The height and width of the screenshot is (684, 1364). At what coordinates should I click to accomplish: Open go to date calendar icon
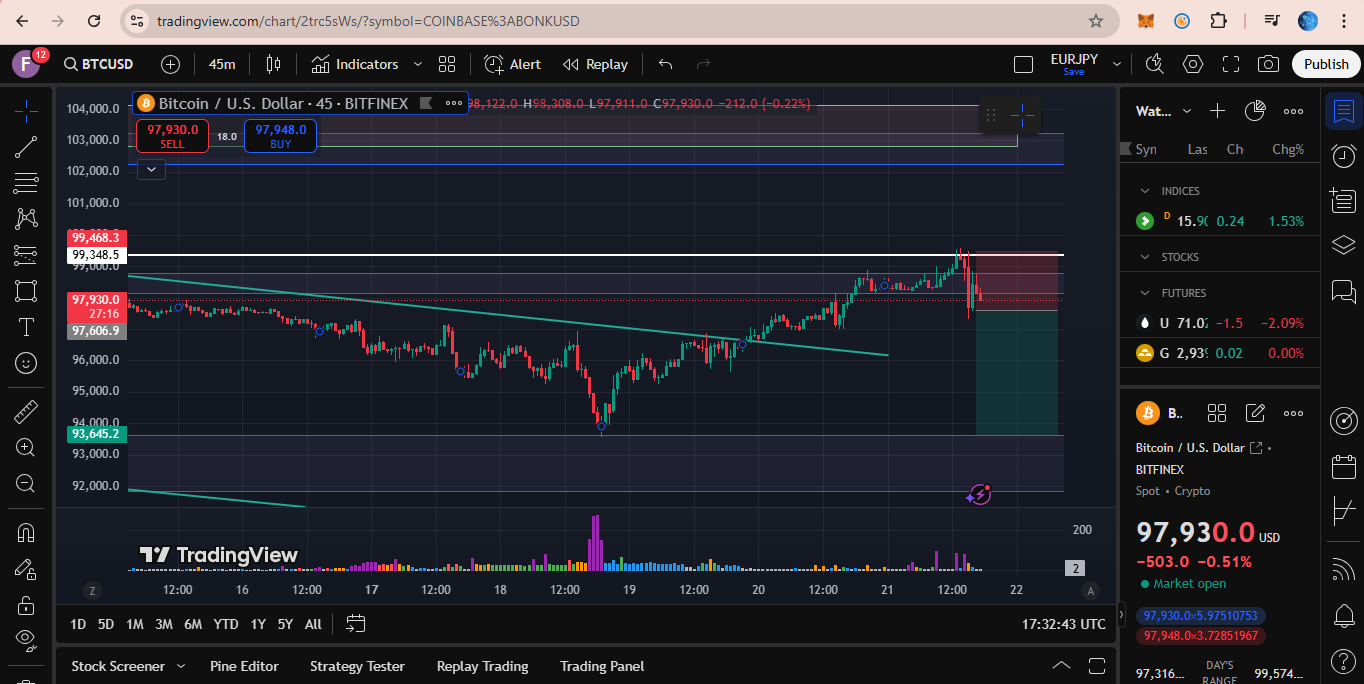pyautogui.click(x=355, y=624)
